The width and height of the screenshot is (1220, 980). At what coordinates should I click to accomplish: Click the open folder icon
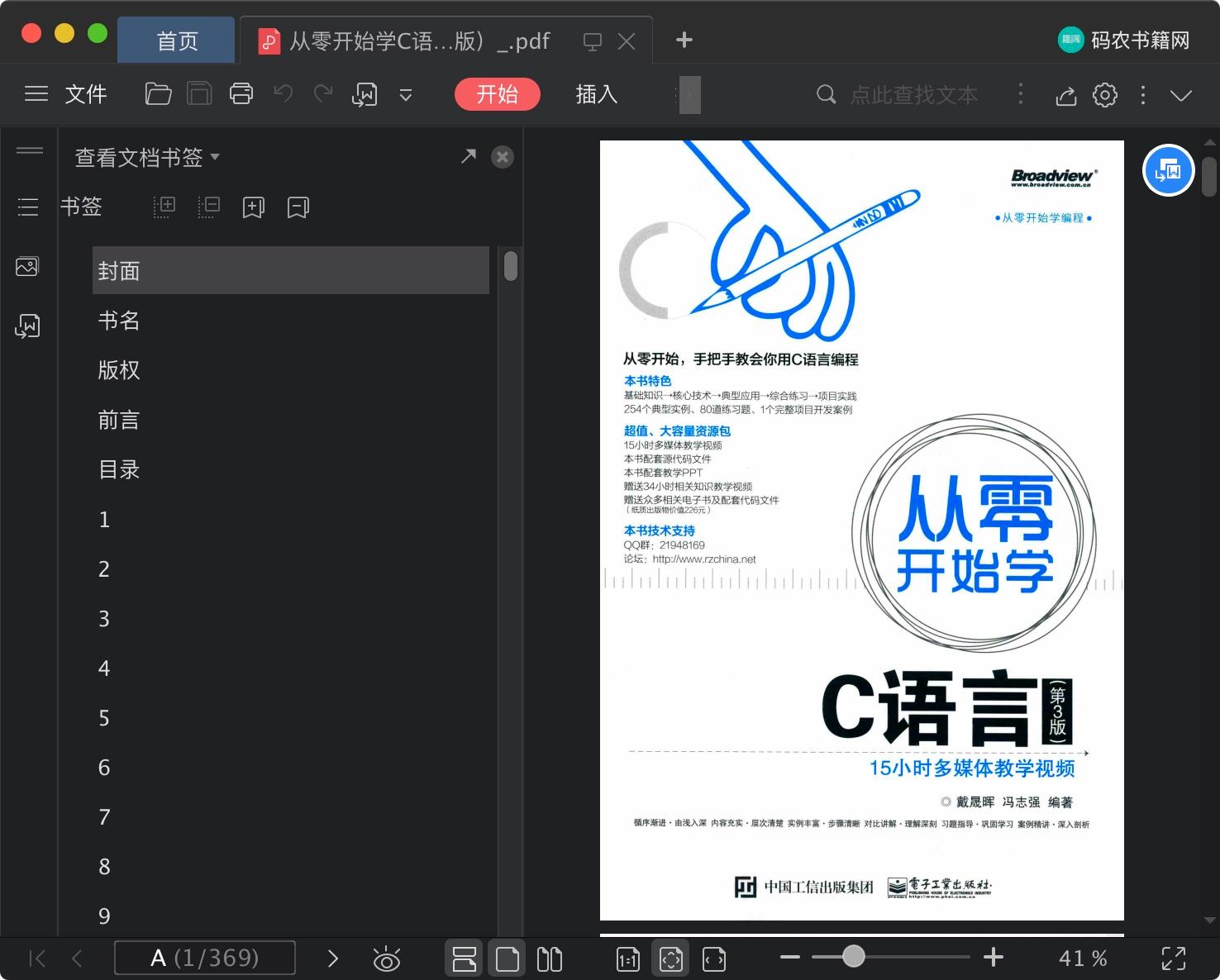tap(158, 94)
